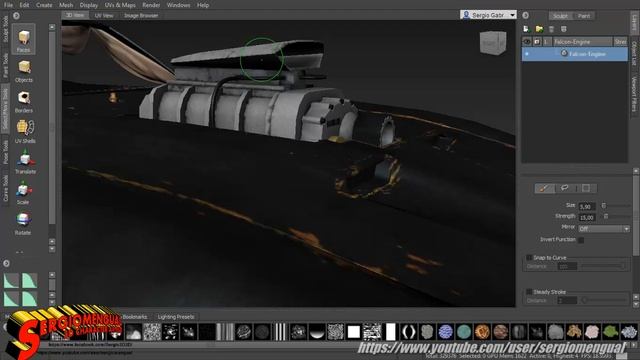The width and height of the screenshot is (640, 360).
Task: Click the properties panel bottom scroll arrow
Action: [636, 304]
